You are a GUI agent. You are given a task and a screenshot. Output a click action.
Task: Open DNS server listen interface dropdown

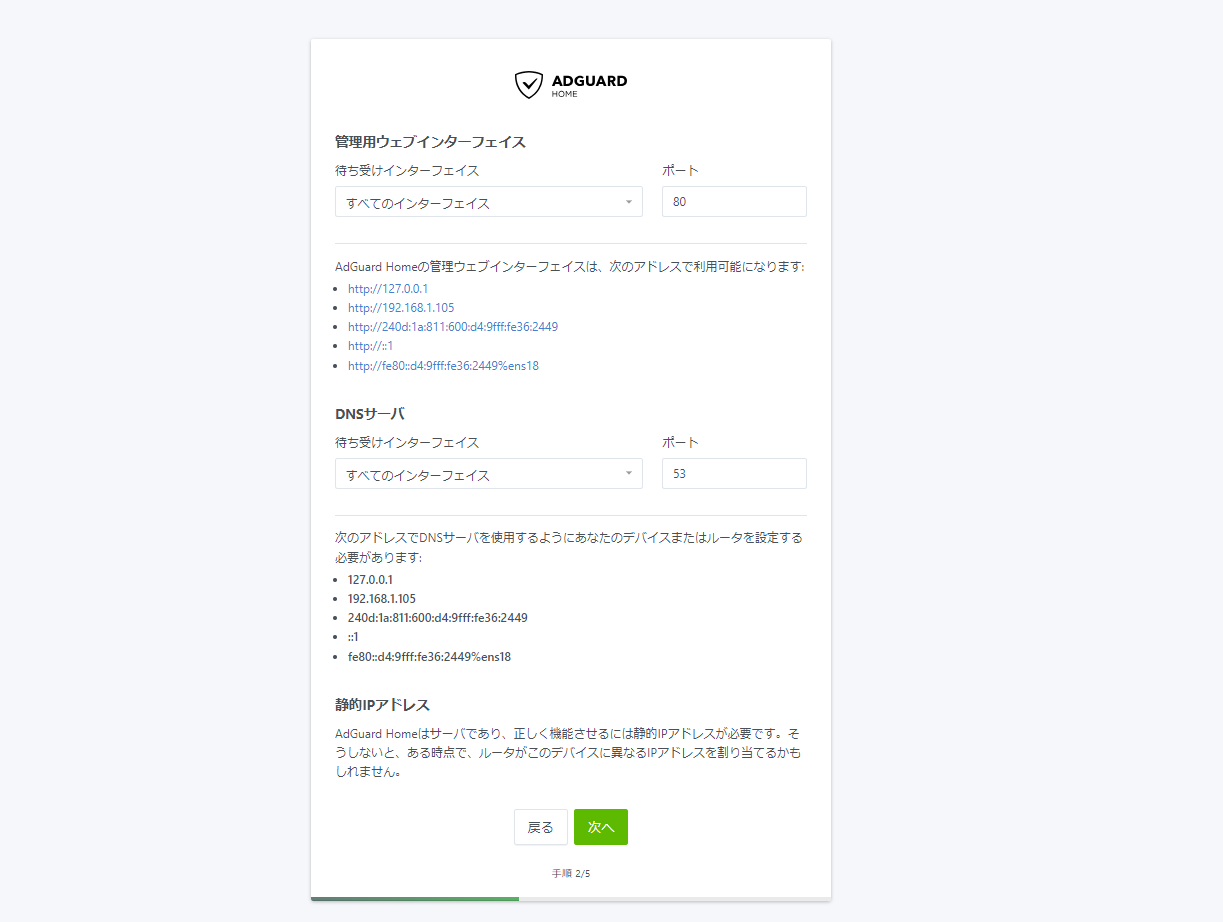[489, 474]
